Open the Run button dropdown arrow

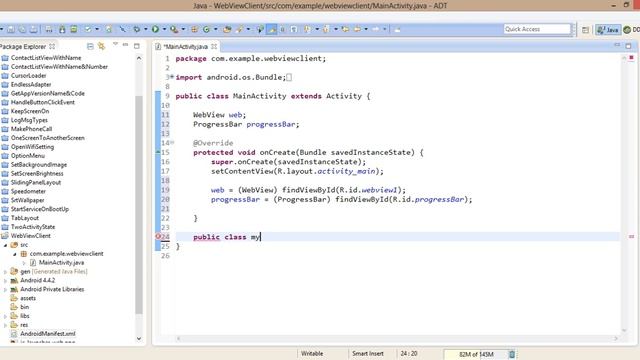pyautogui.click(x=164, y=29)
